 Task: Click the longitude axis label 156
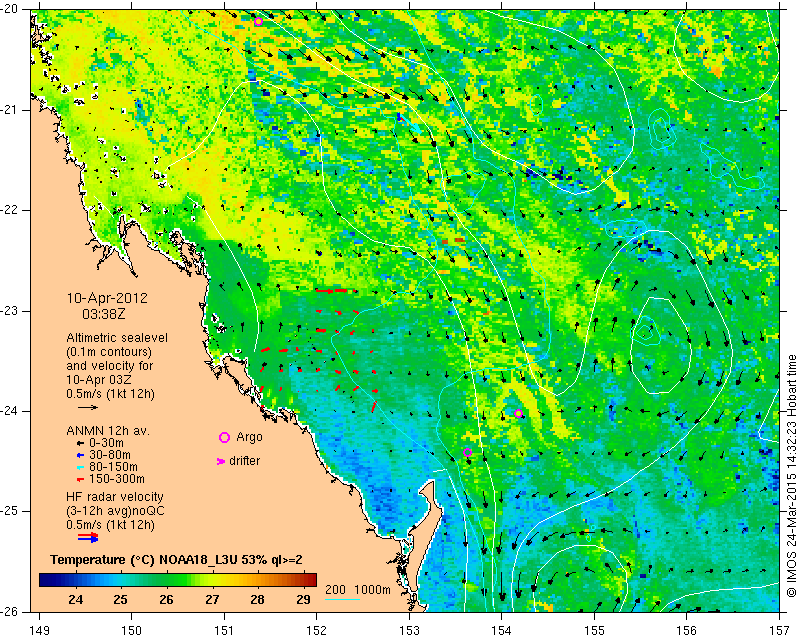coord(687,631)
